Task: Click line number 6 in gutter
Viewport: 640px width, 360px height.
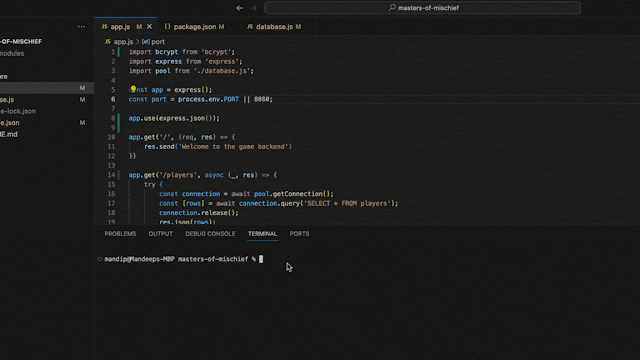Action: point(113,99)
